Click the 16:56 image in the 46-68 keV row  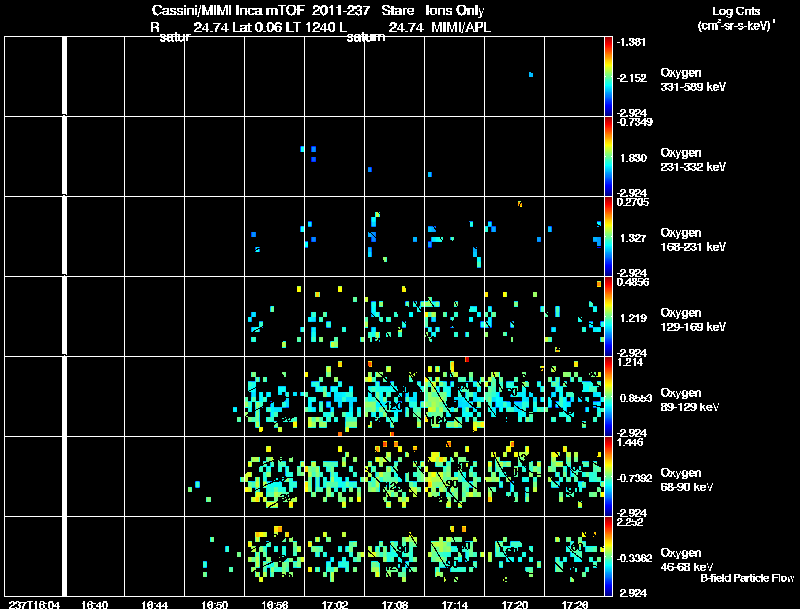point(274,556)
